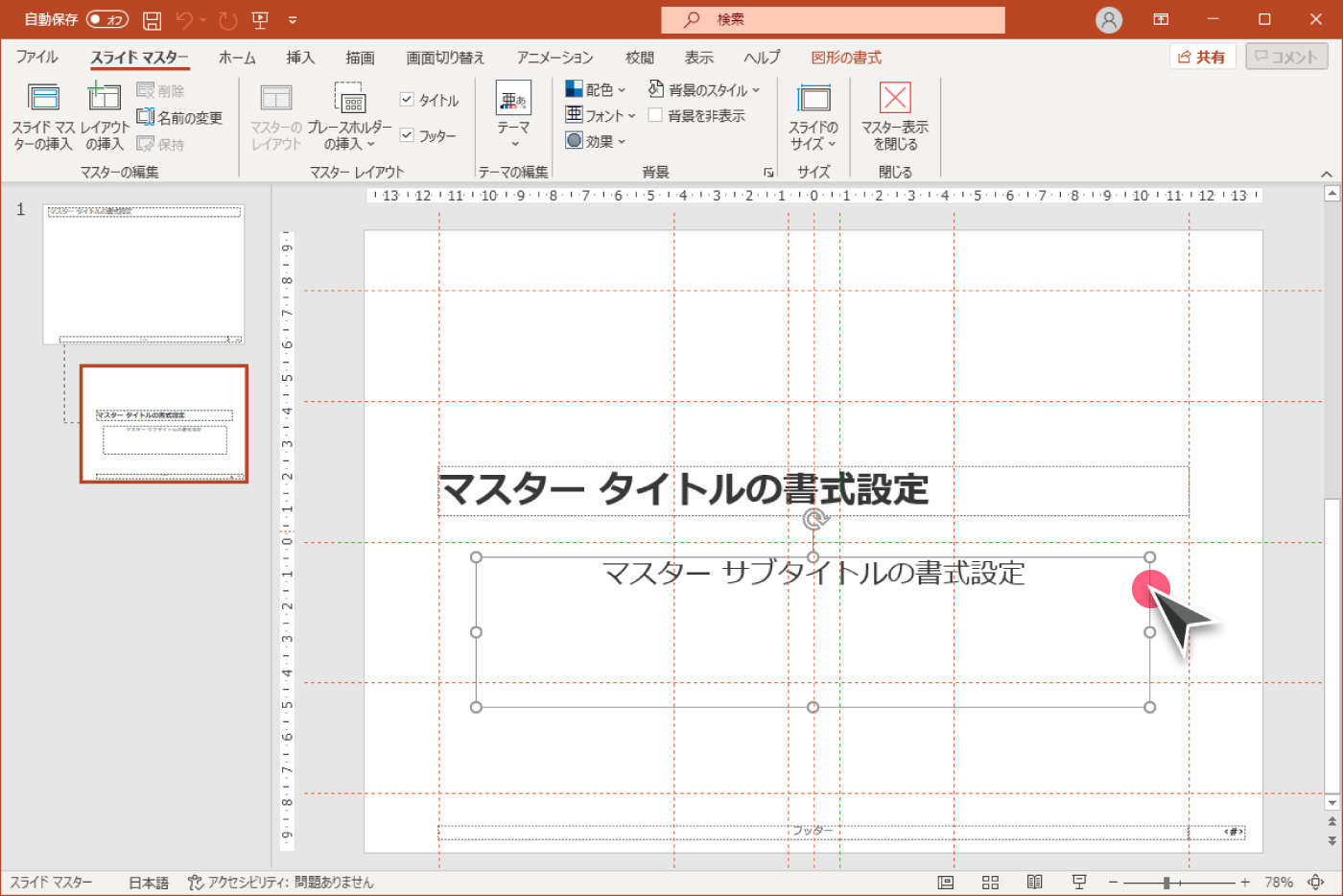Image resolution: width=1343 pixels, height=896 pixels.
Task: Click the 78% zoom level
Action: (1278, 883)
